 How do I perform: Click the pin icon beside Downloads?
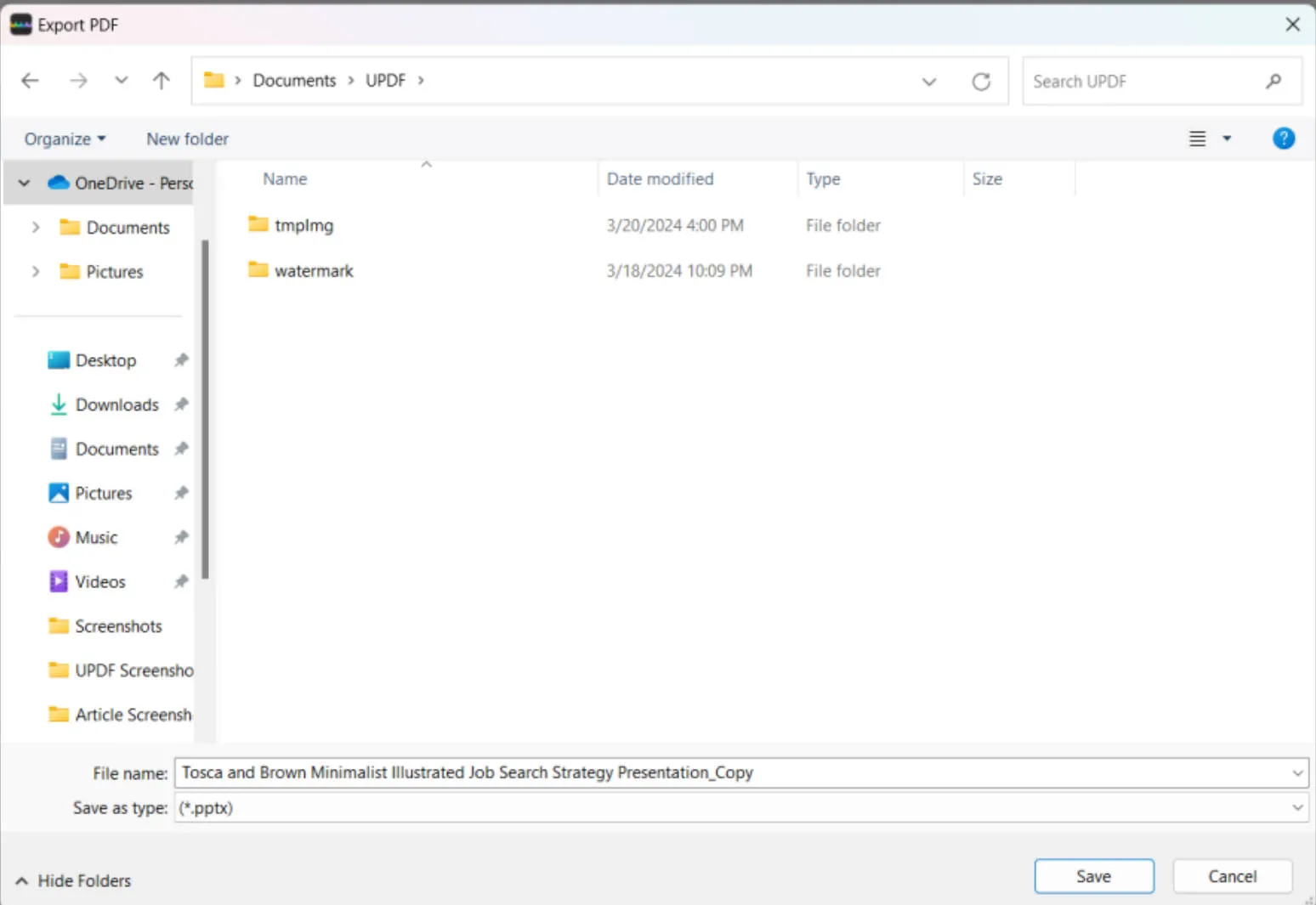(x=181, y=404)
